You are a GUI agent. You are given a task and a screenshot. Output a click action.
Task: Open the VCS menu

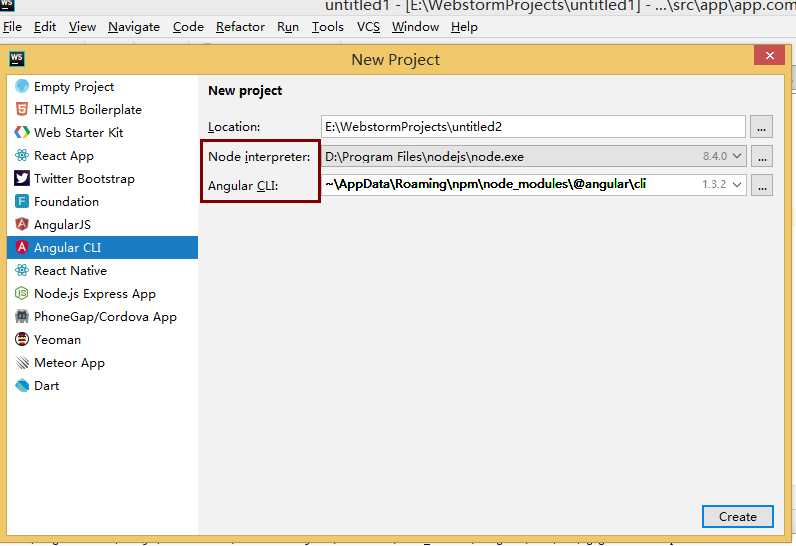[x=368, y=27]
